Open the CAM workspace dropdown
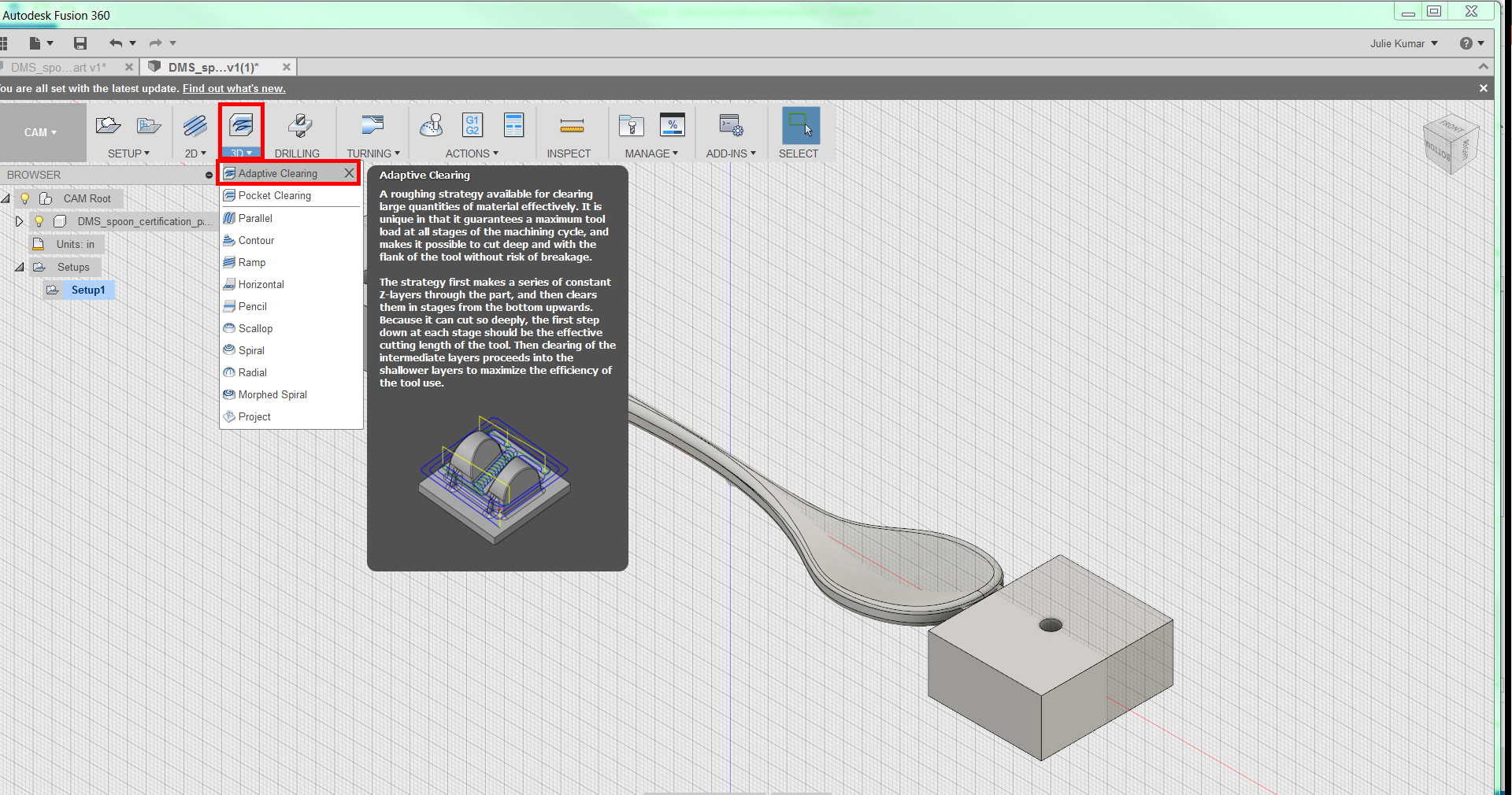The width and height of the screenshot is (1512, 795). point(41,132)
